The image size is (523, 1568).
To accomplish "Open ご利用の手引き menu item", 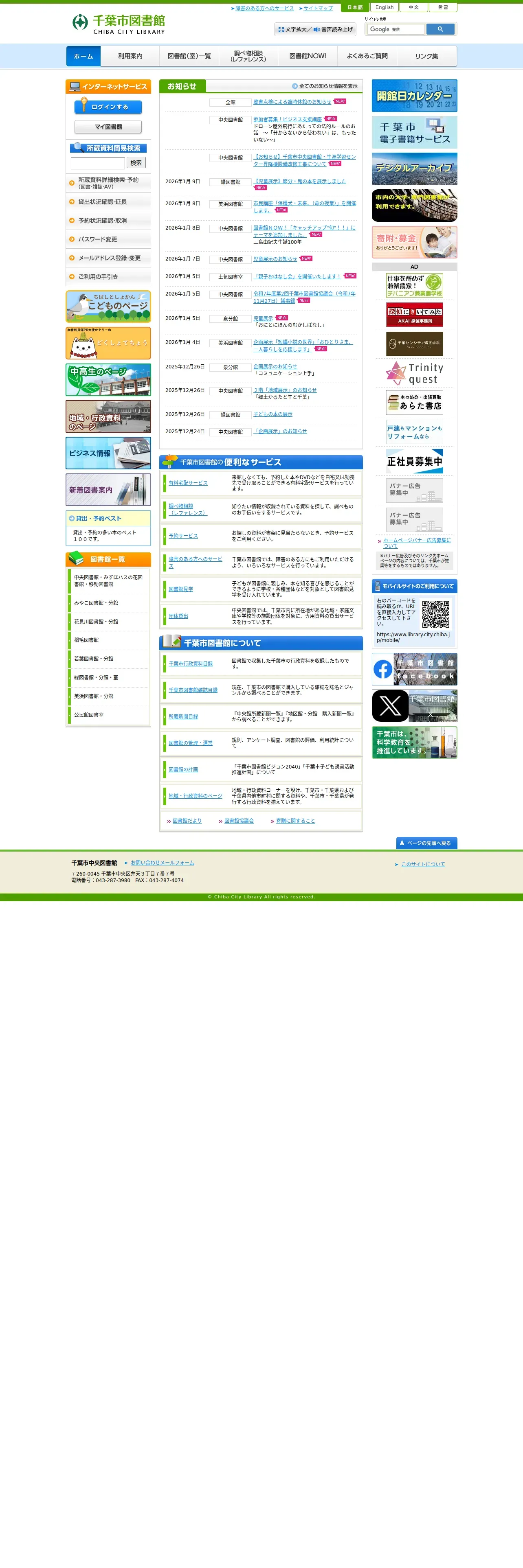I will 108,277.
